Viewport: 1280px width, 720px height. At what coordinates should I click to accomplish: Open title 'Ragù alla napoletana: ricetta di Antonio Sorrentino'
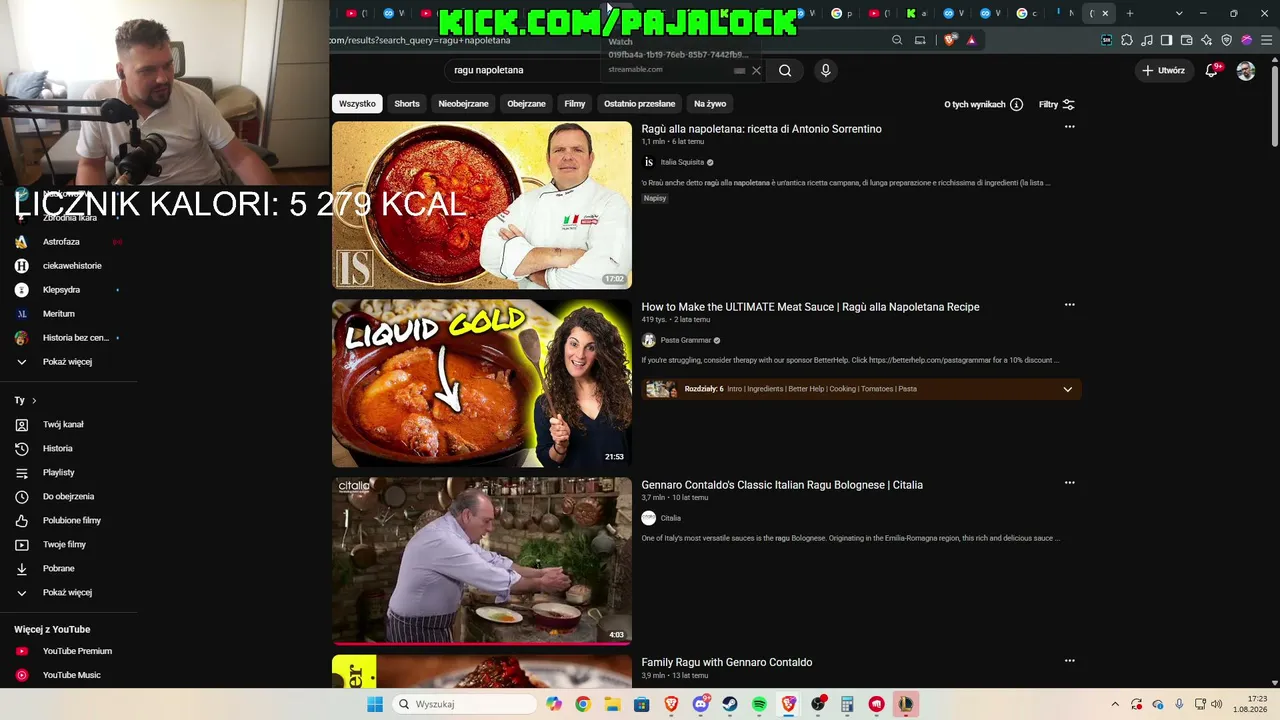click(761, 129)
